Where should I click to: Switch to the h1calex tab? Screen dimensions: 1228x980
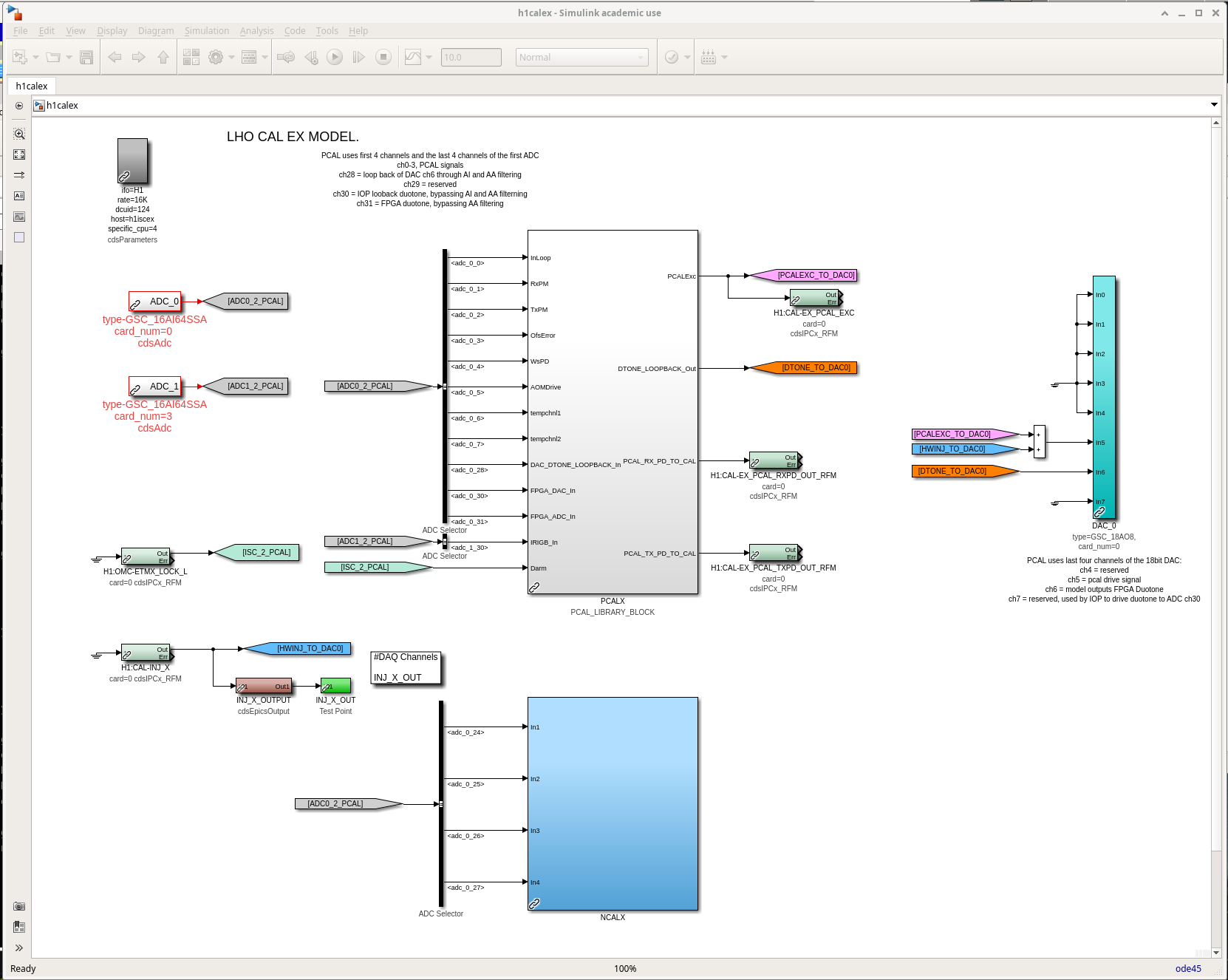pos(32,86)
